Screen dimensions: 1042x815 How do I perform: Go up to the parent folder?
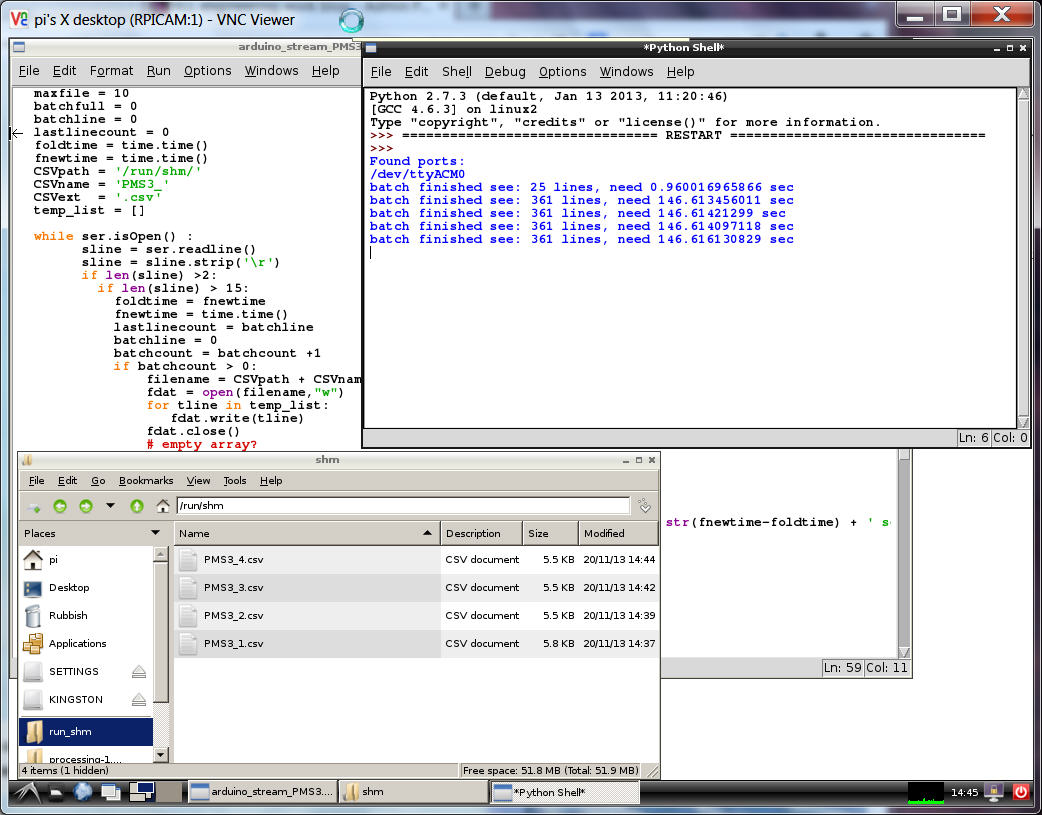tap(136, 506)
